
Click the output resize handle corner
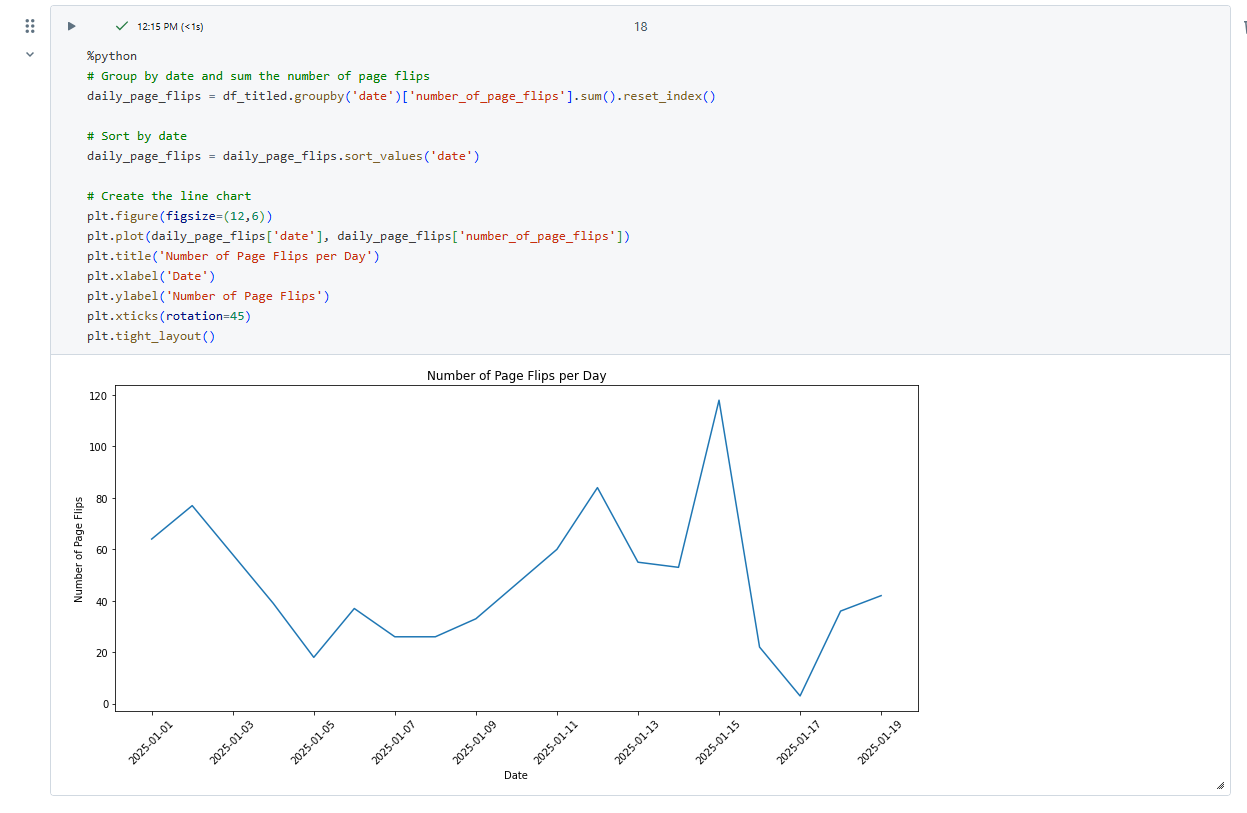(x=1220, y=786)
